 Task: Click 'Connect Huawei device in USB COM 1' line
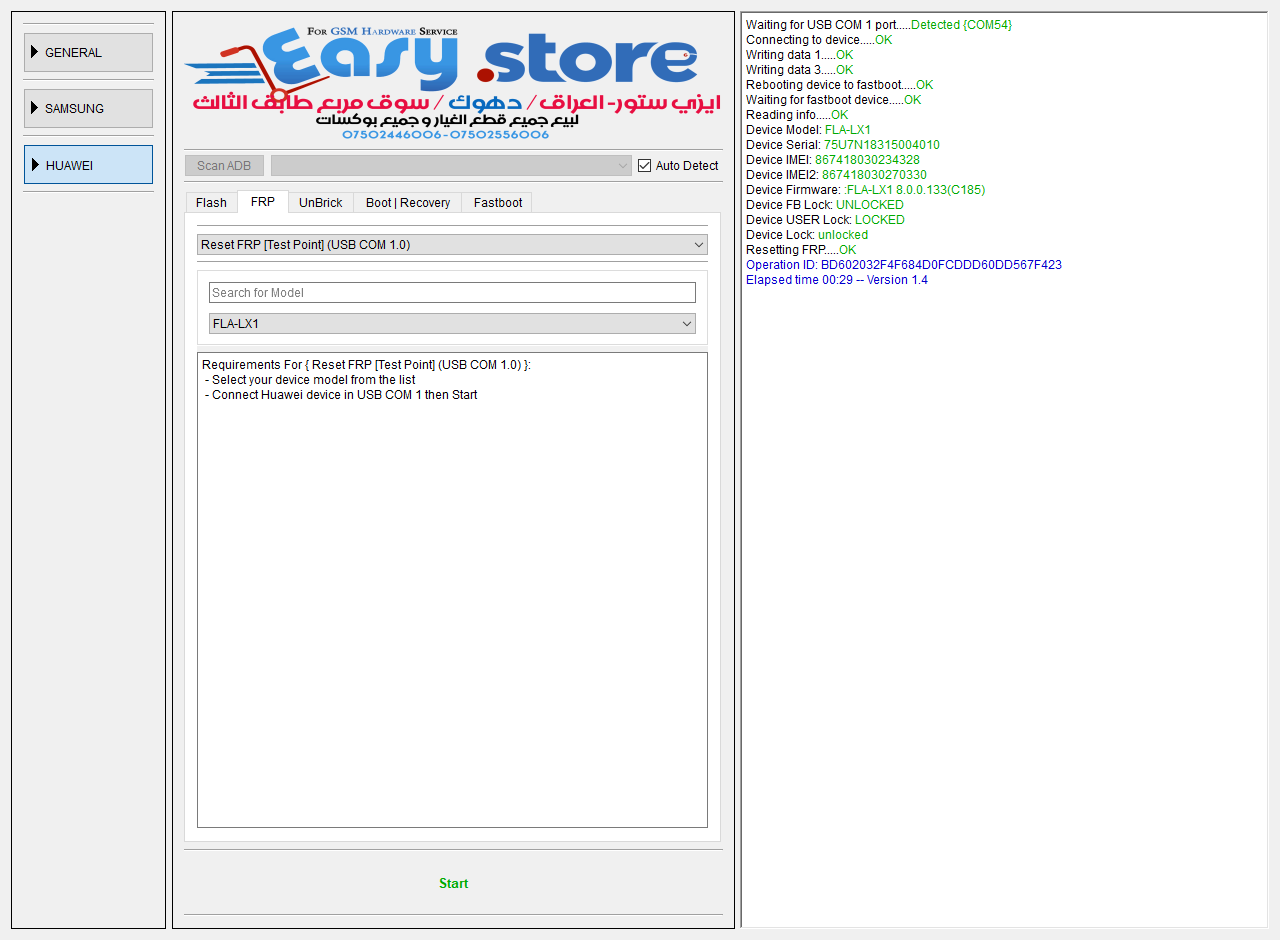click(x=341, y=395)
